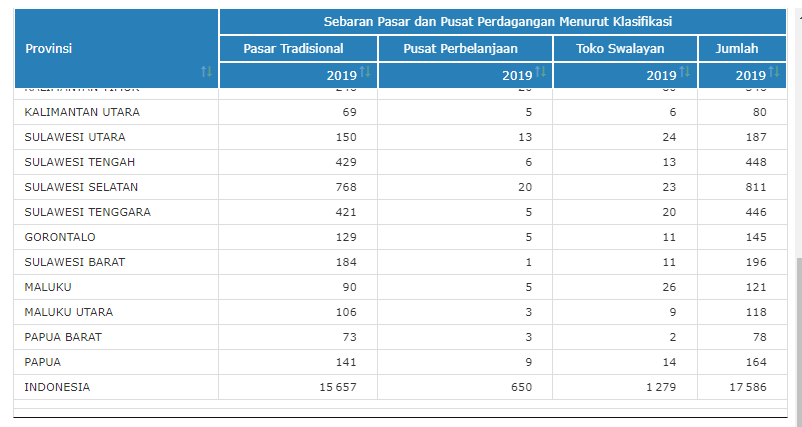Click Sulawesi Selatan value 768
The width and height of the screenshot is (802, 427).
pos(346,187)
